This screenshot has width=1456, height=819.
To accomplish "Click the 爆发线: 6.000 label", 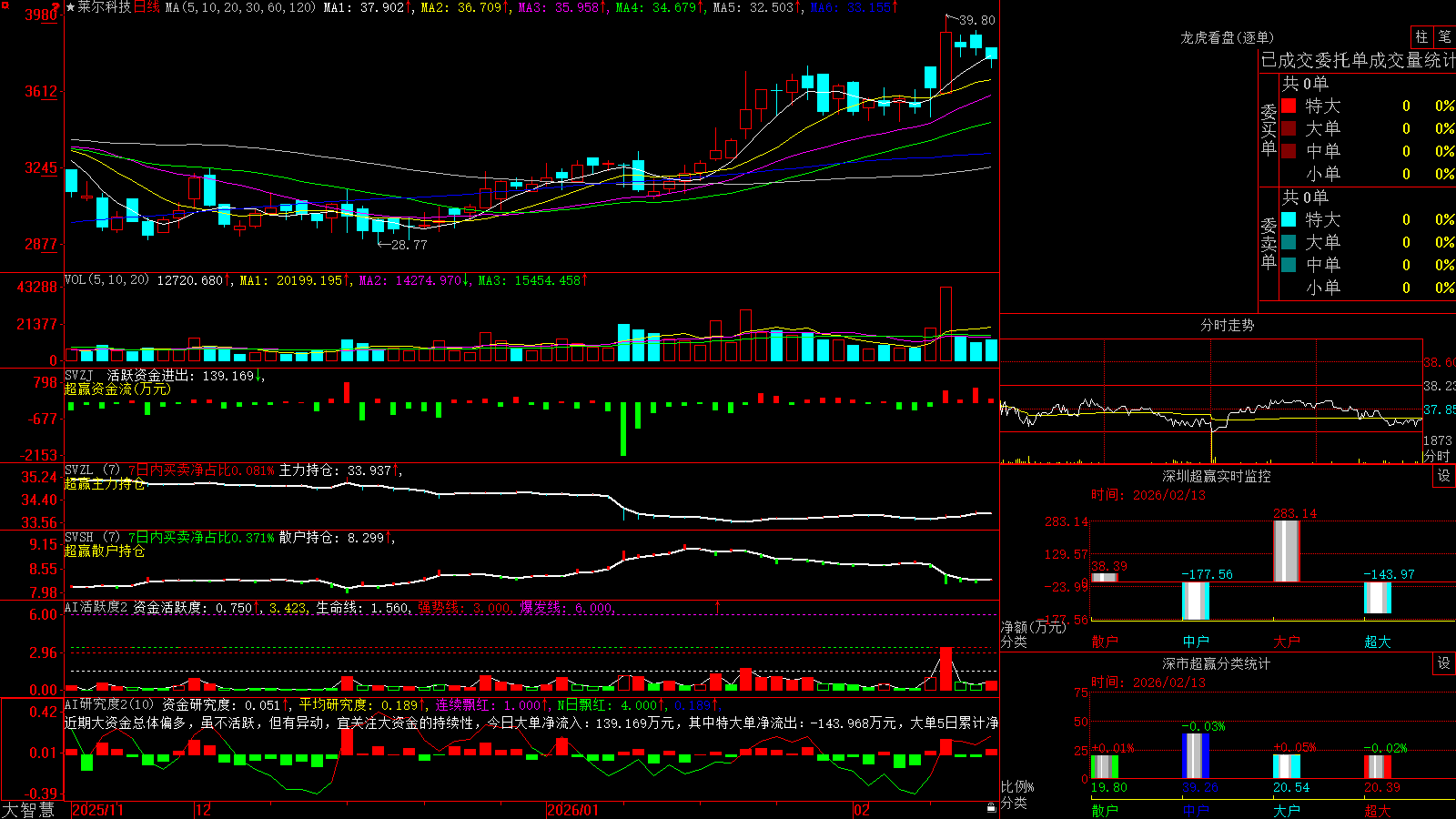I will [566, 607].
